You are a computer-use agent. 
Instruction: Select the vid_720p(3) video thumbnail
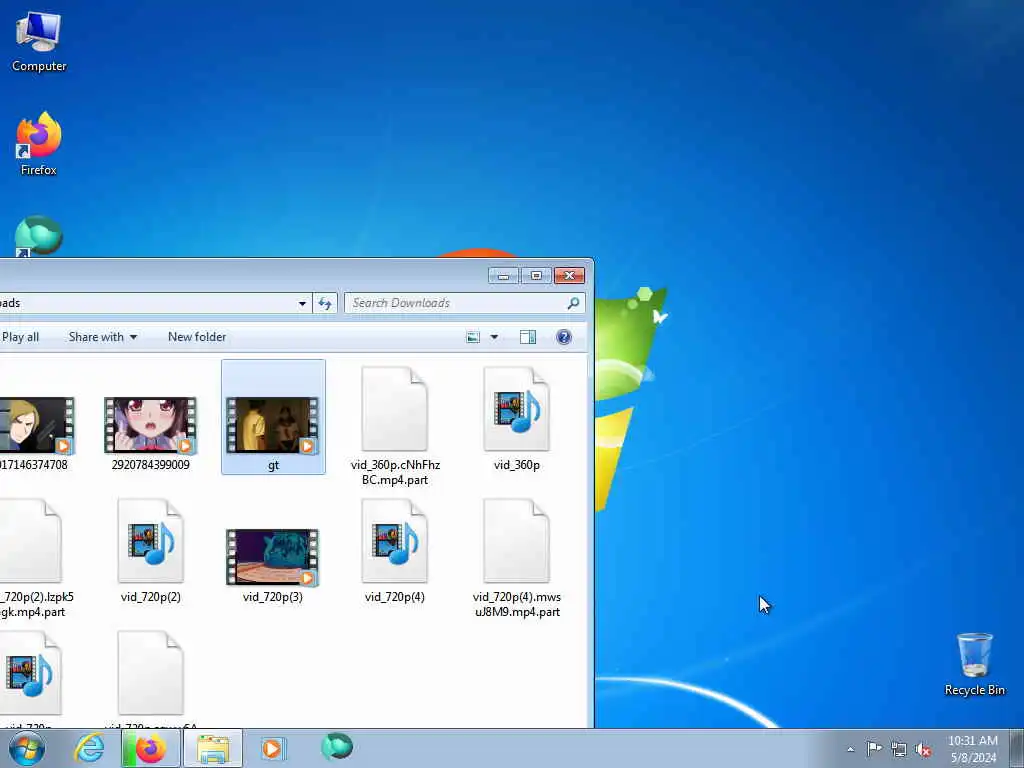click(272, 557)
